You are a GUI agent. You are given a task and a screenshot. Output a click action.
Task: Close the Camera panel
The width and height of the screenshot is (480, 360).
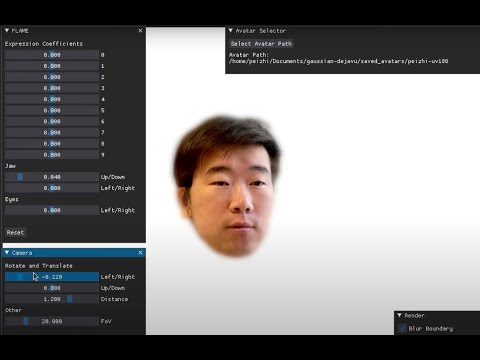click(x=140, y=253)
